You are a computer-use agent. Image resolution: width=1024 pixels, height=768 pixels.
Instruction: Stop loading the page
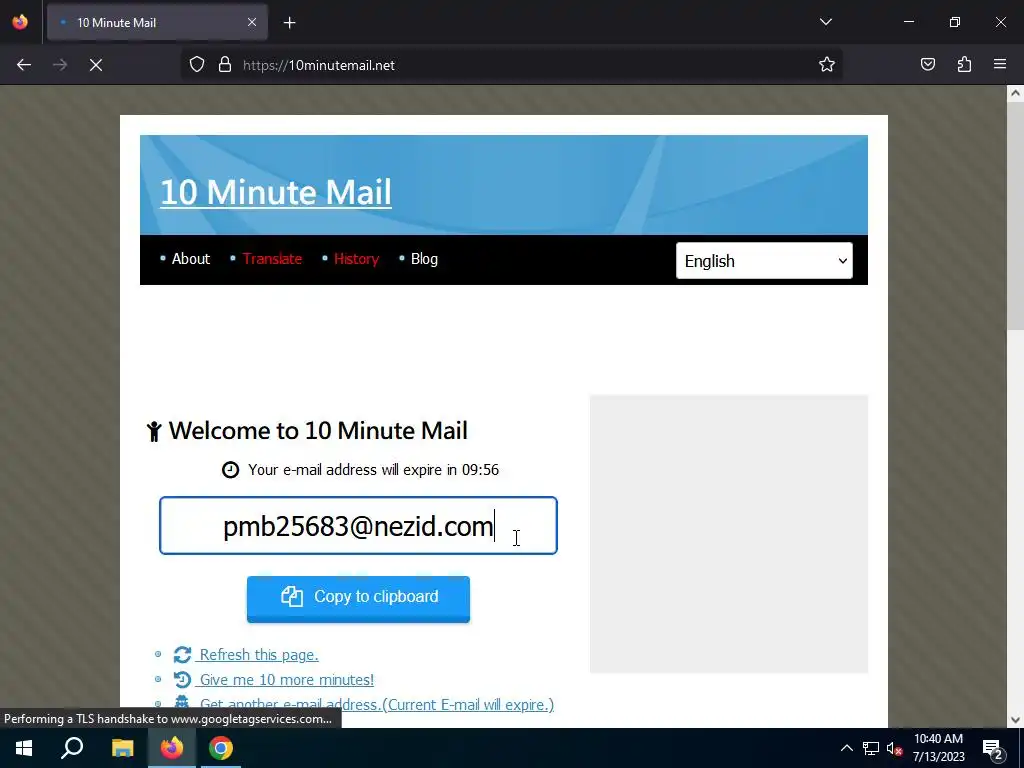(x=95, y=65)
